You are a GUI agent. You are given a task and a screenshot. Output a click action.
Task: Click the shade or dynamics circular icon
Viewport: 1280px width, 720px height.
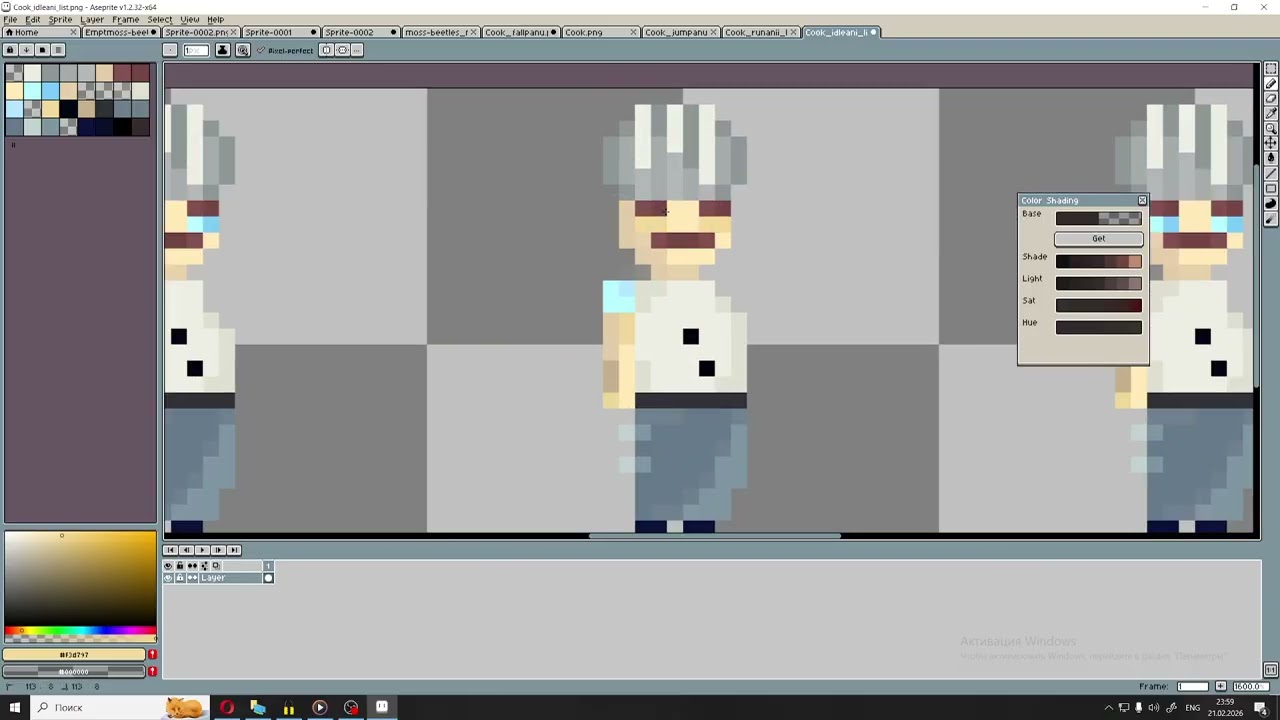242,50
